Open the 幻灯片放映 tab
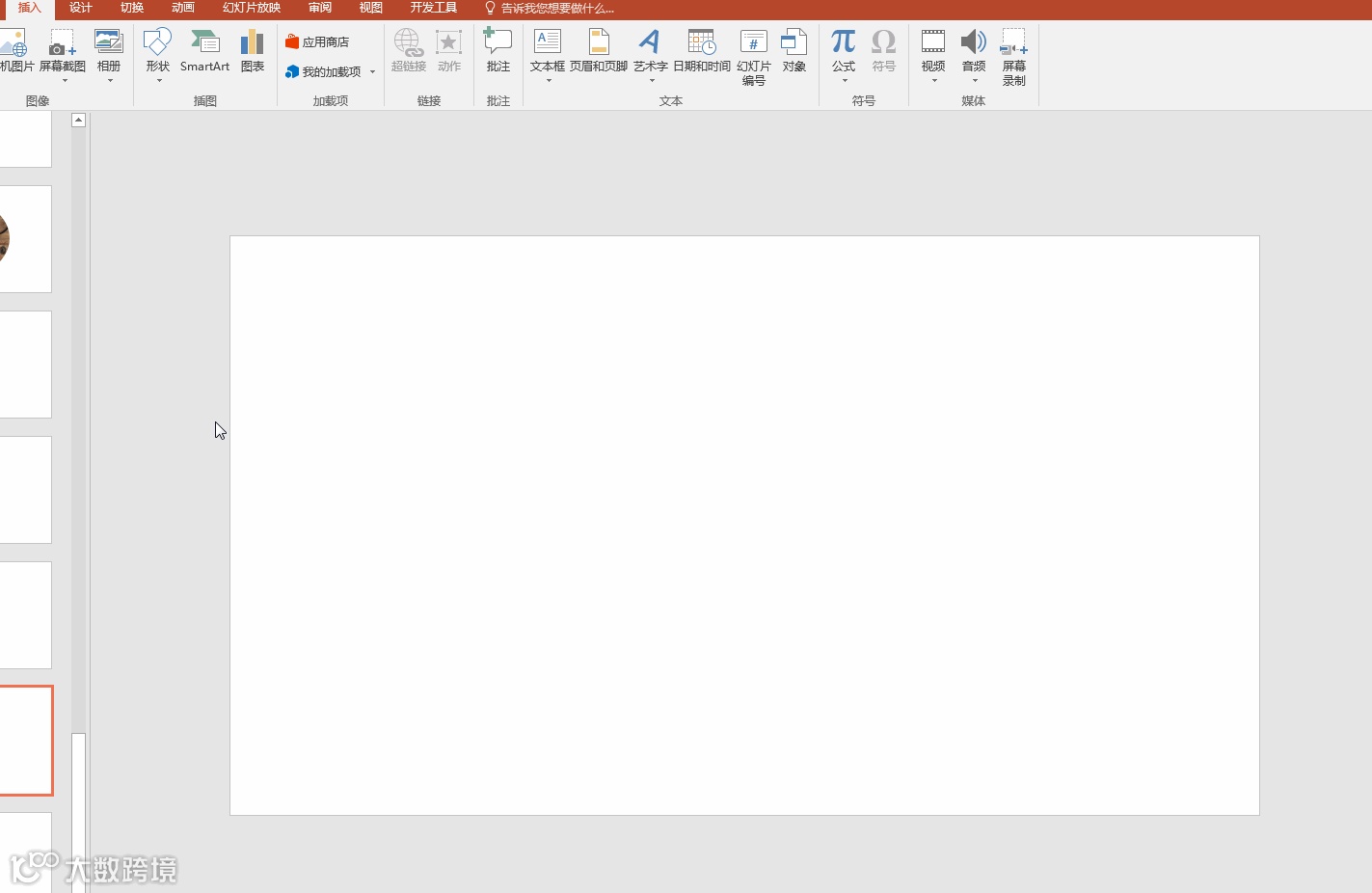This screenshot has height=893, width=1372. (x=252, y=9)
